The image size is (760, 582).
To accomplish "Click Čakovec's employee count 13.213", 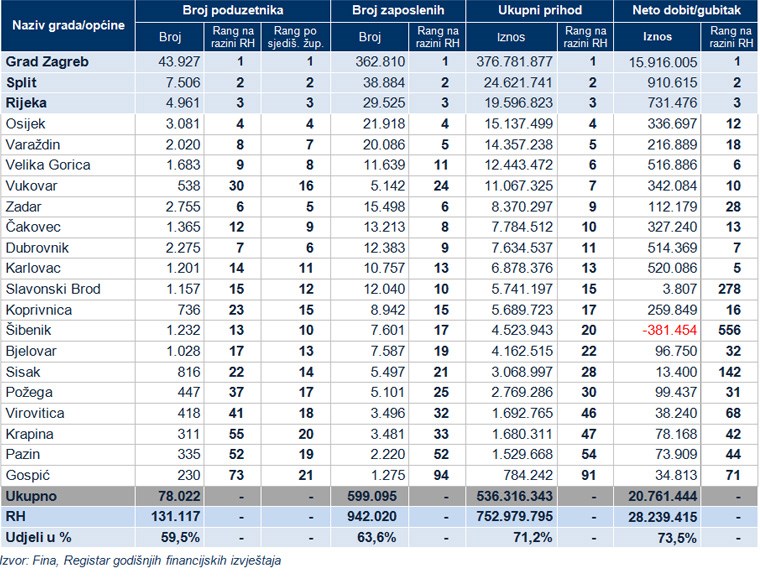I will coord(384,227).
